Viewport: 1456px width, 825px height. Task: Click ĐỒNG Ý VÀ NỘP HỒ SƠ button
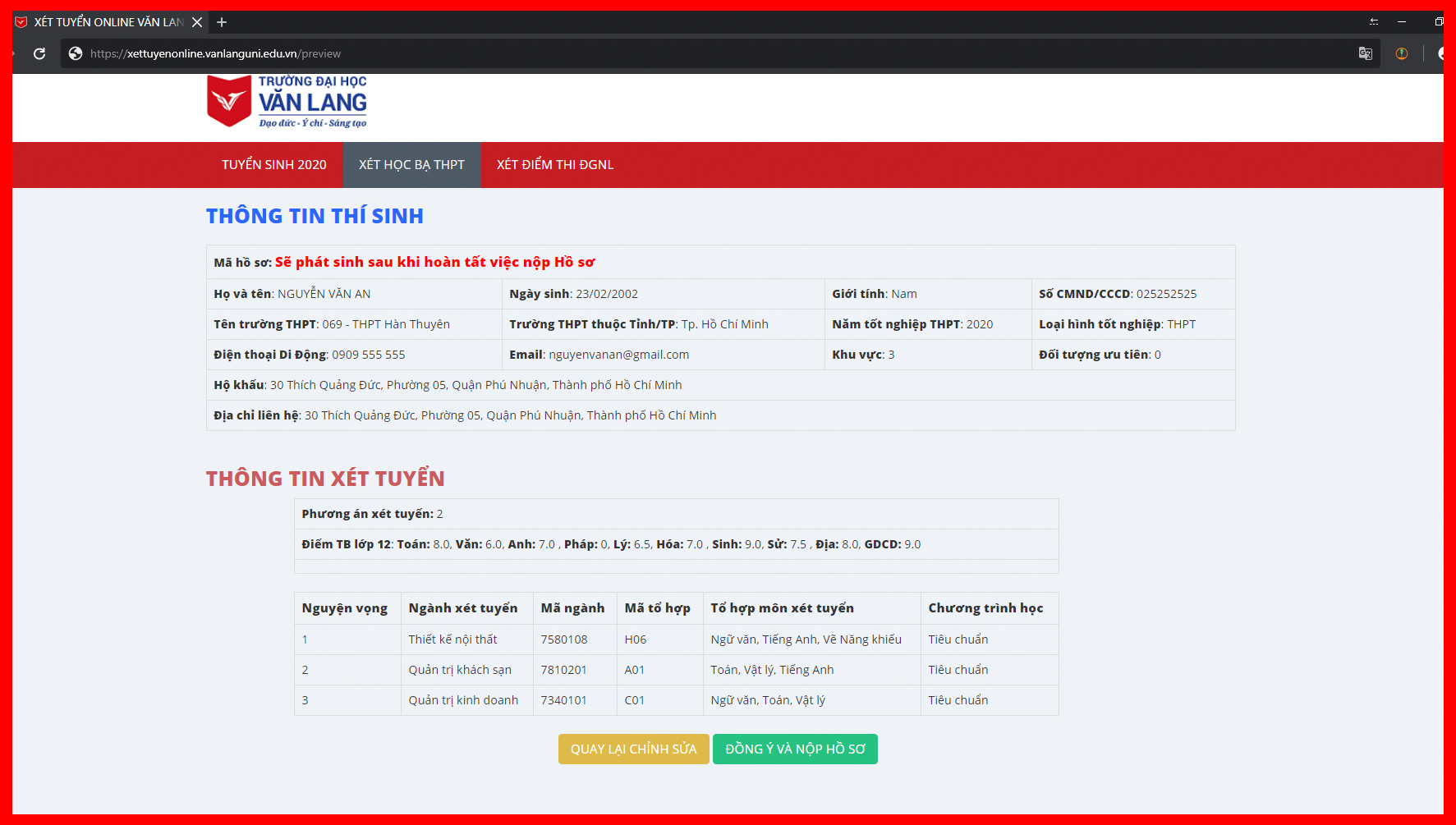[x=795, y=749]
